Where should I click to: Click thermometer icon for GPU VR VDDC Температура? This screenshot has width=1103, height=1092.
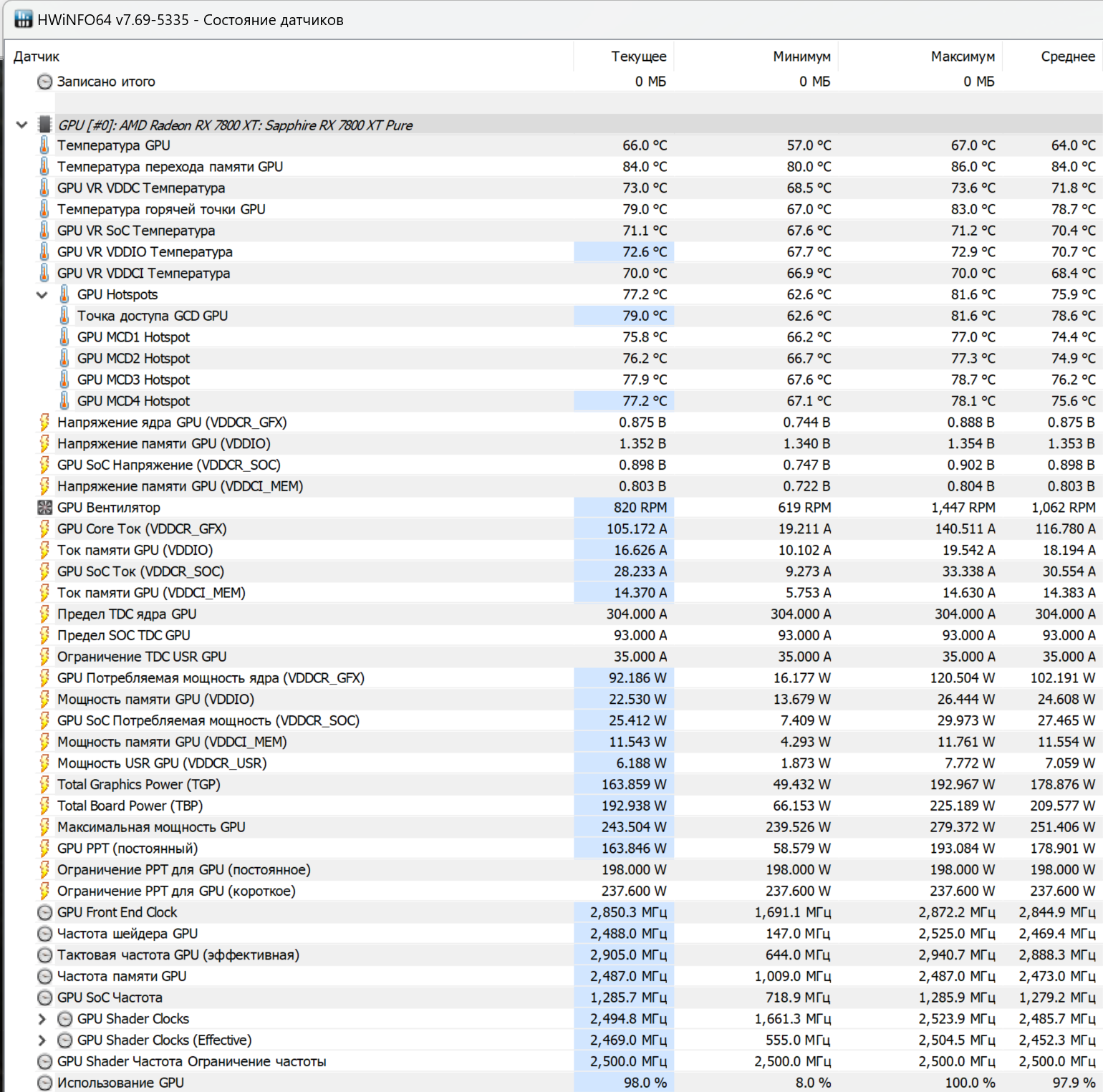(x=44, y=188)
